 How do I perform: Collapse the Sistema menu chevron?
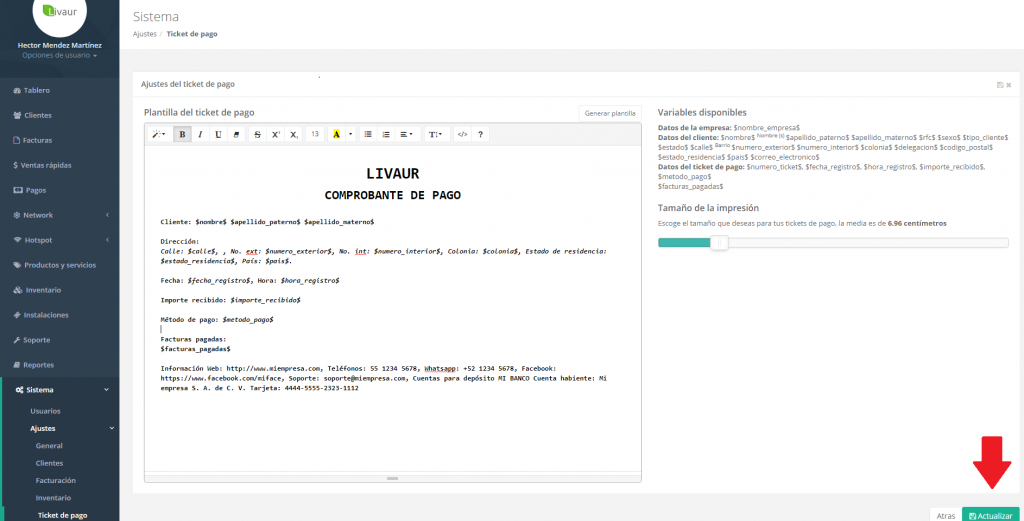click(x=107, y=390)
